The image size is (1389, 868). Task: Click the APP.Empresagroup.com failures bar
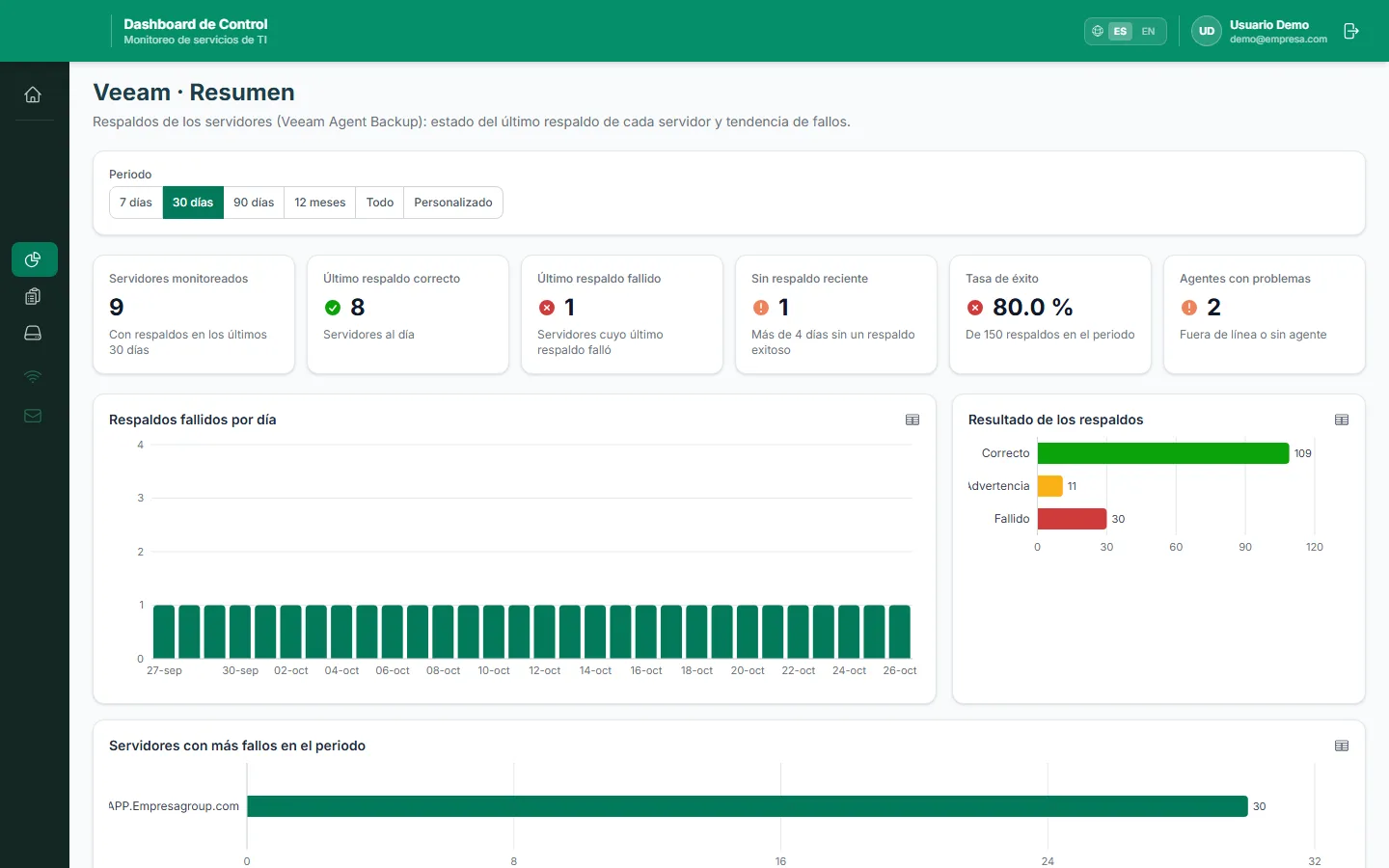pos(748,806)
